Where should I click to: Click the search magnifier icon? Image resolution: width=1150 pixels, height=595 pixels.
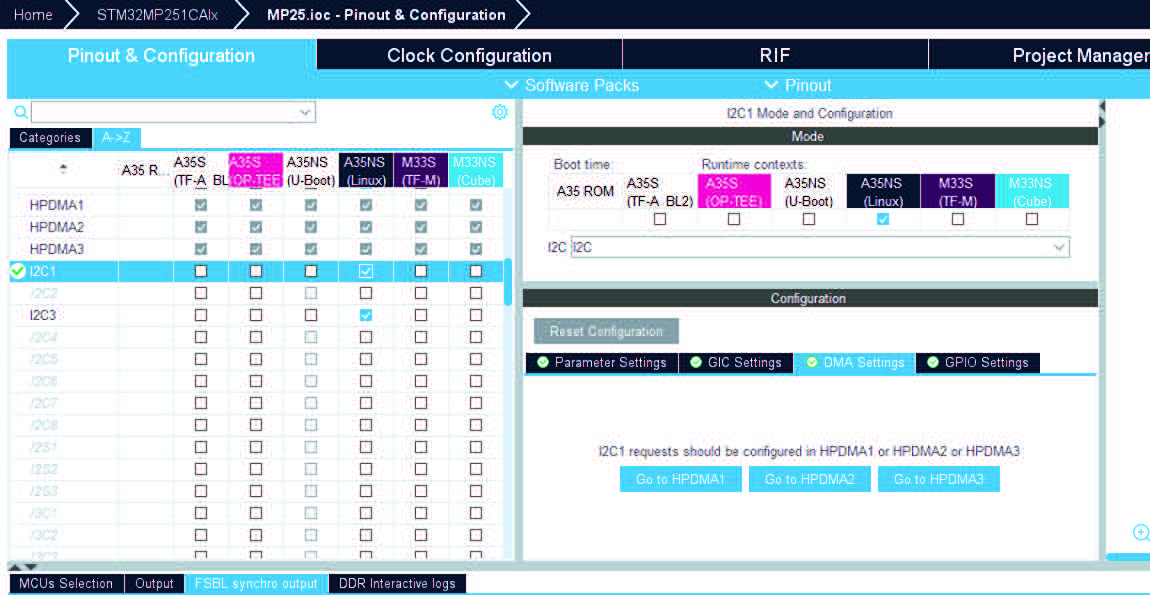21,112
